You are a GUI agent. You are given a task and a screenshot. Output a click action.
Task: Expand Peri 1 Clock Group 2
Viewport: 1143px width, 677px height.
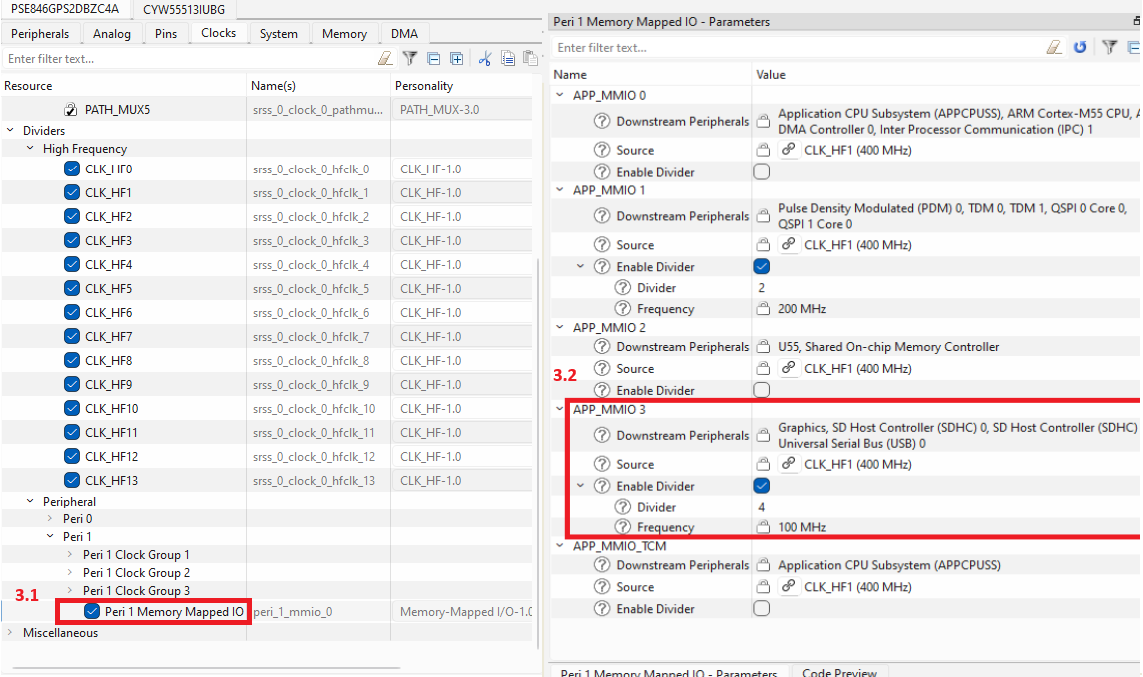70,573
